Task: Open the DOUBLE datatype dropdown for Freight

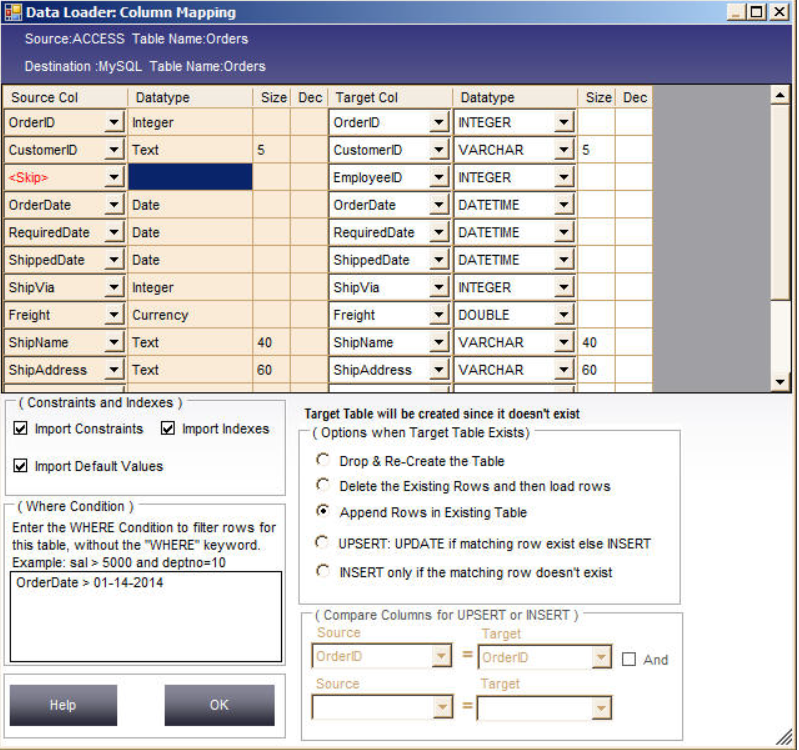Action: (x=564, y=315)
